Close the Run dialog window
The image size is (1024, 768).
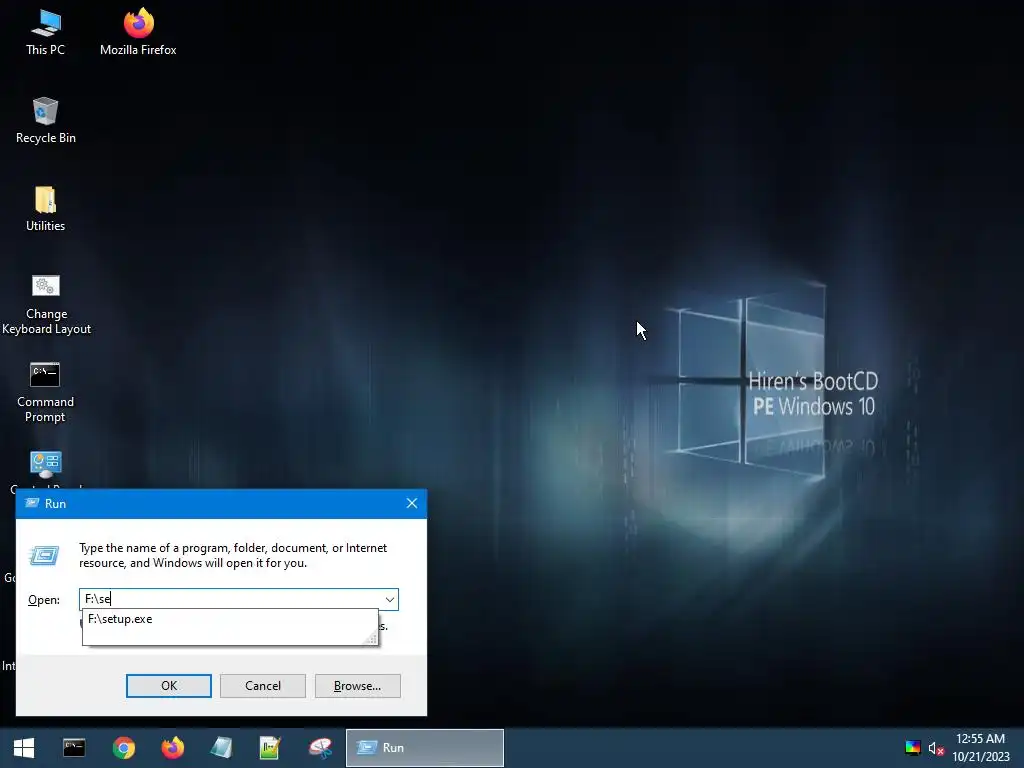click(x=411, y=504)
